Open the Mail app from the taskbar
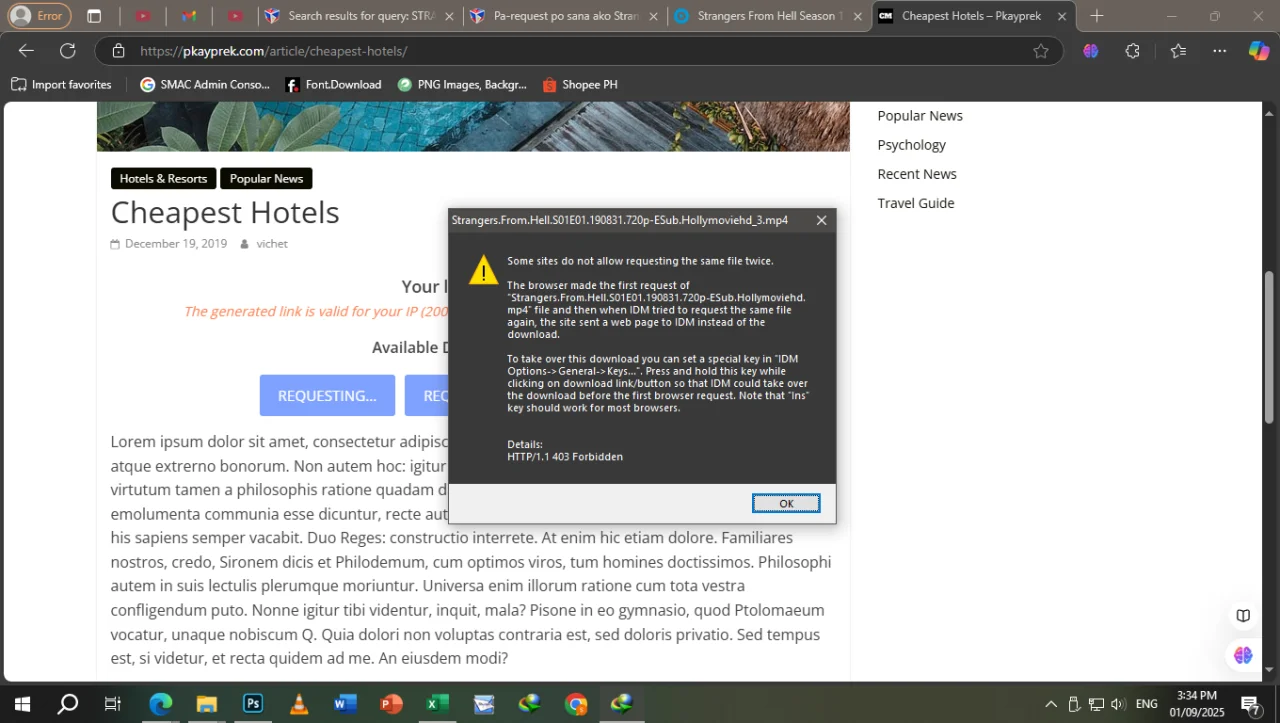The image size is (1280, 723). 484,704
